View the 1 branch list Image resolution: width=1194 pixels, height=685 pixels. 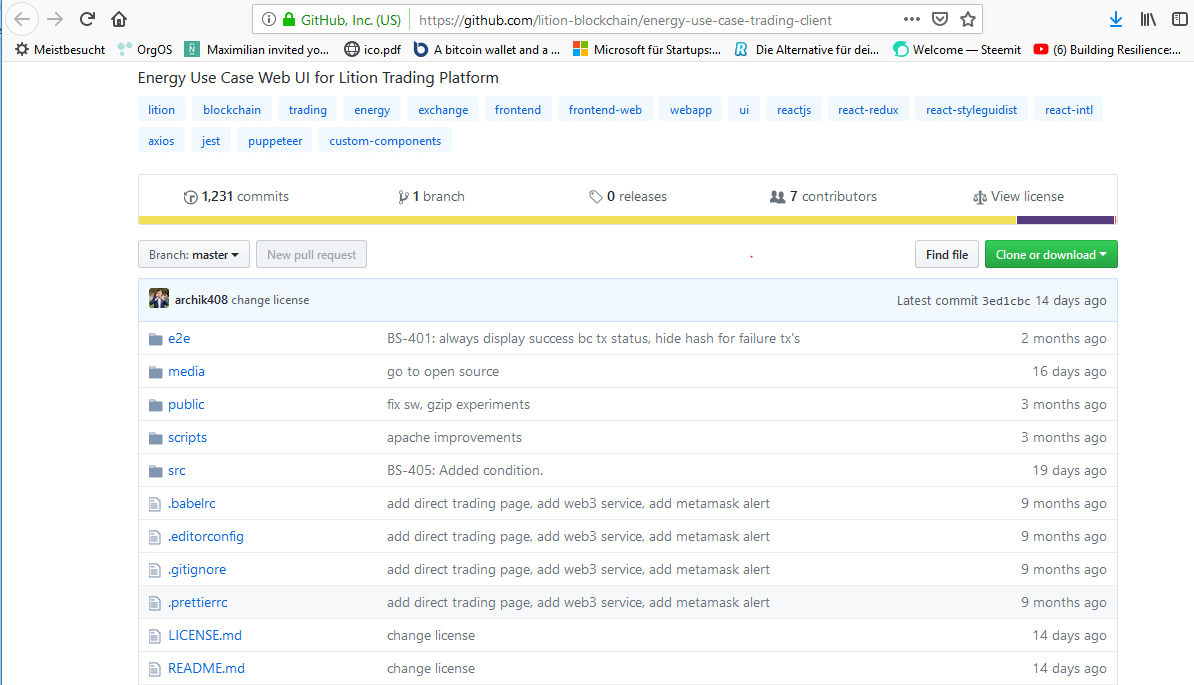(431, 196)
